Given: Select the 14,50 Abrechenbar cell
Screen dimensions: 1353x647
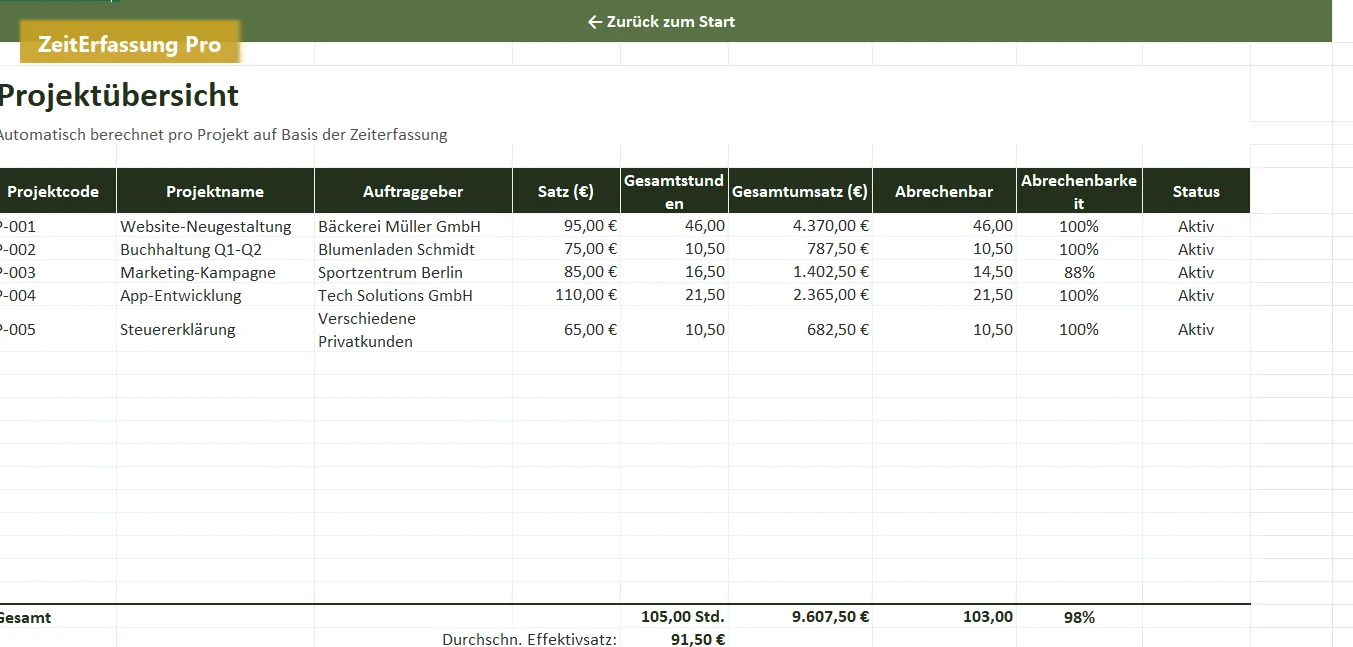Looking at the screenshot, I should [944, 272].
